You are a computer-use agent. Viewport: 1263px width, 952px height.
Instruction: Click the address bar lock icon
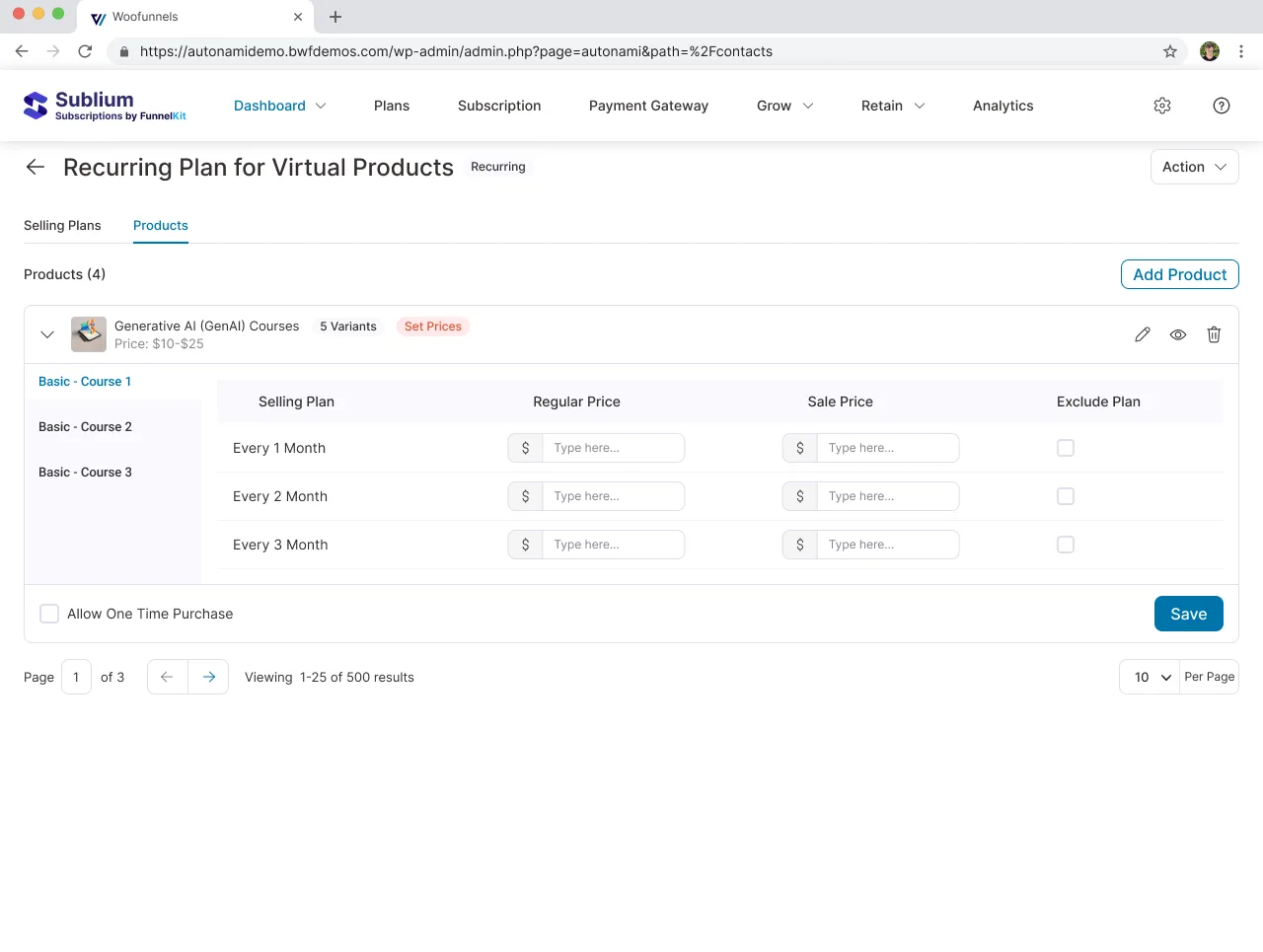[123, 51]
